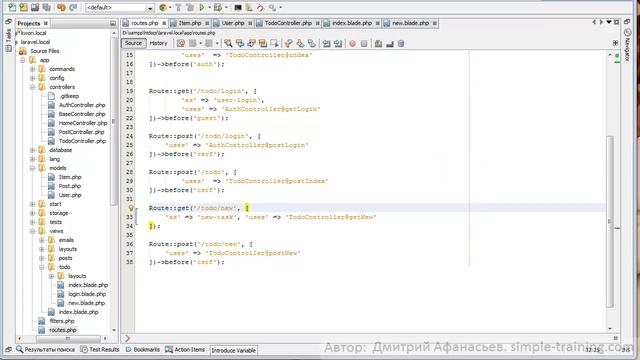
Task: Toggle the Highlight Search icon
Action: click(x=263, y=43)
